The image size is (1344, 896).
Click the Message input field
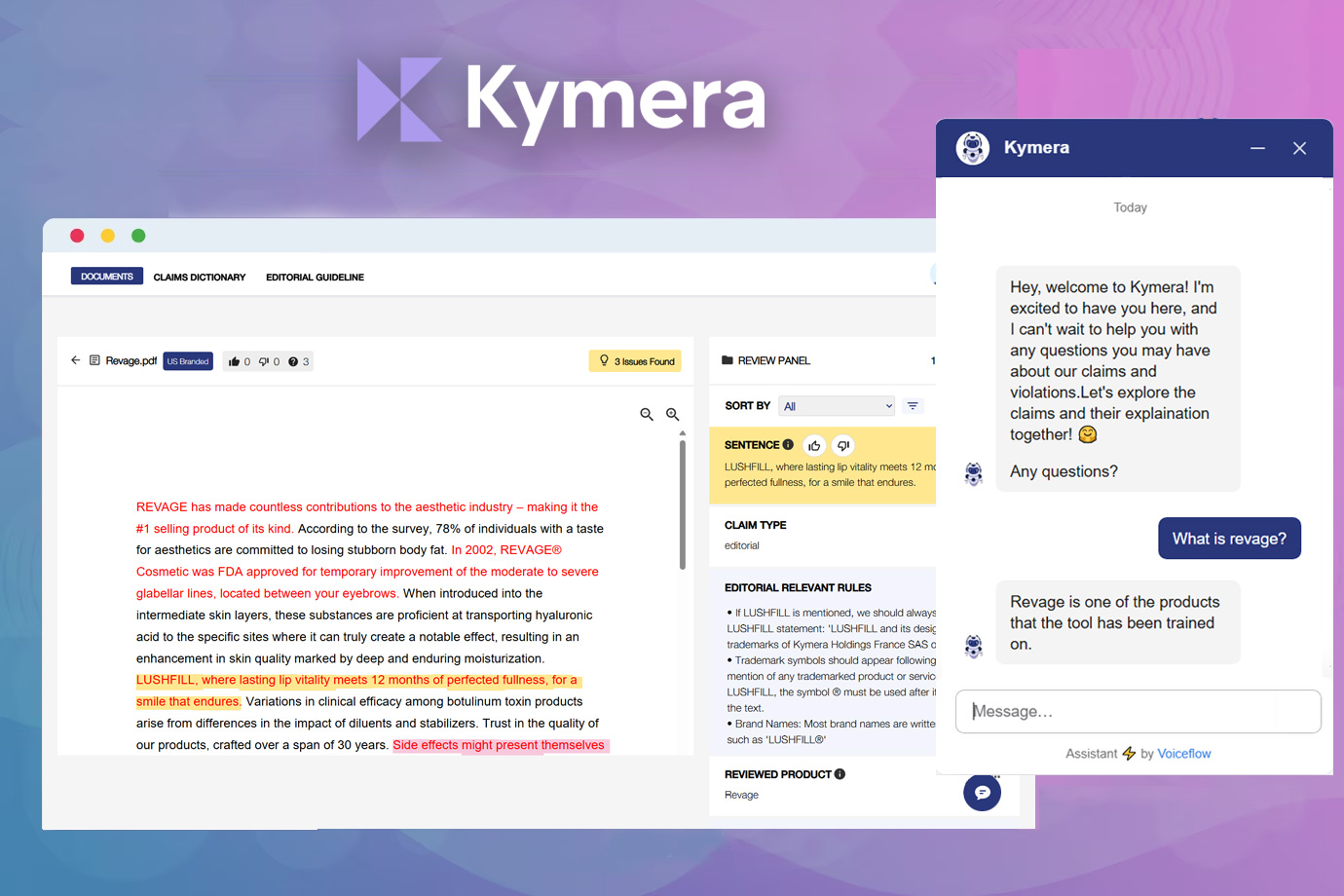click(x=1138, y=711)
